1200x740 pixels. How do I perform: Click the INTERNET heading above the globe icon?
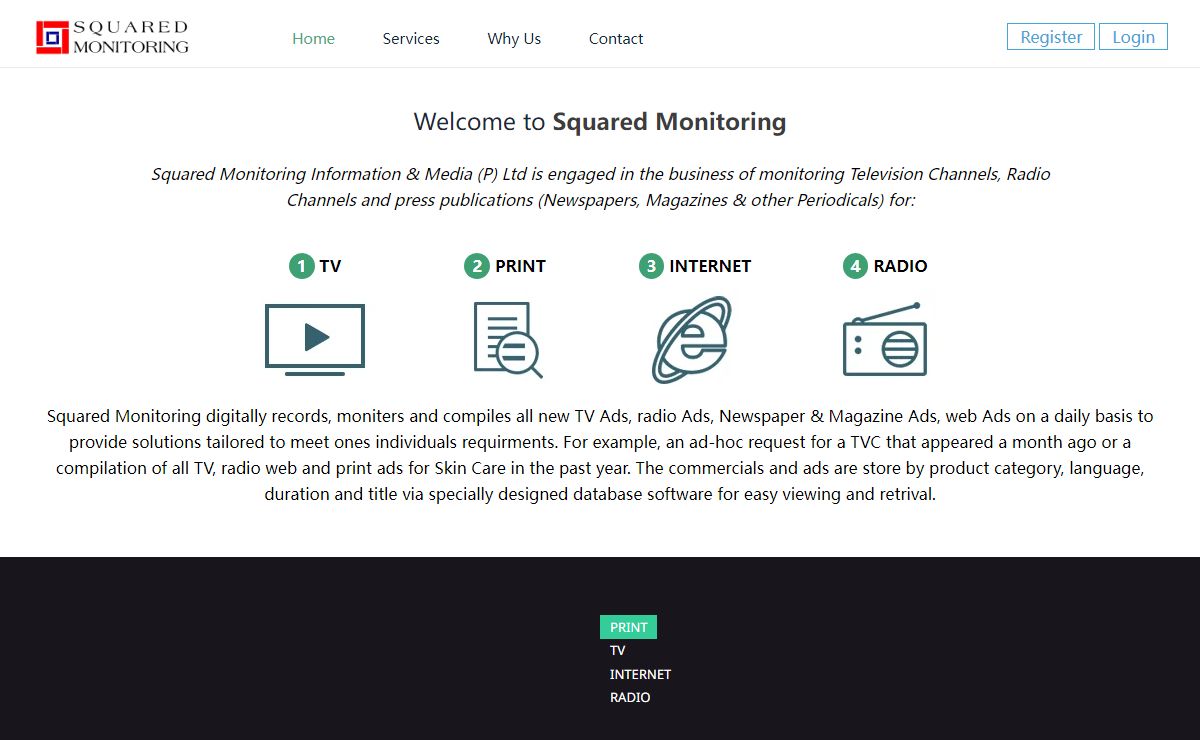pos(710,266)
